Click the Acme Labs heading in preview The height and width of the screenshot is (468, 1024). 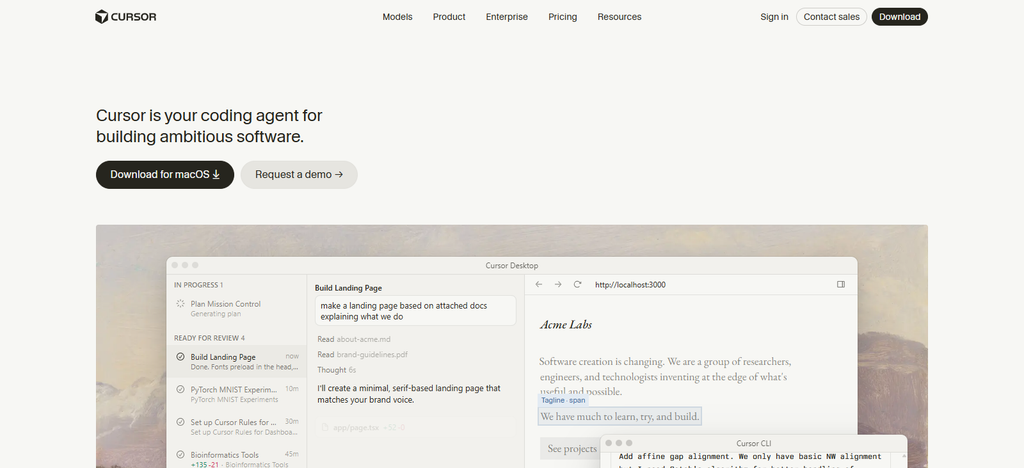(566, 324)
